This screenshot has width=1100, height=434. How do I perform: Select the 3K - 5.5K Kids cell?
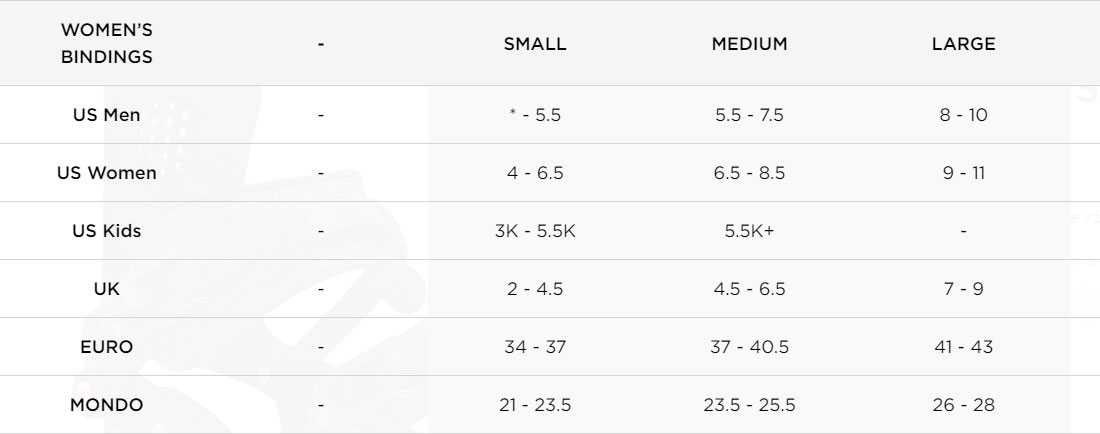[x=535, y=231]
